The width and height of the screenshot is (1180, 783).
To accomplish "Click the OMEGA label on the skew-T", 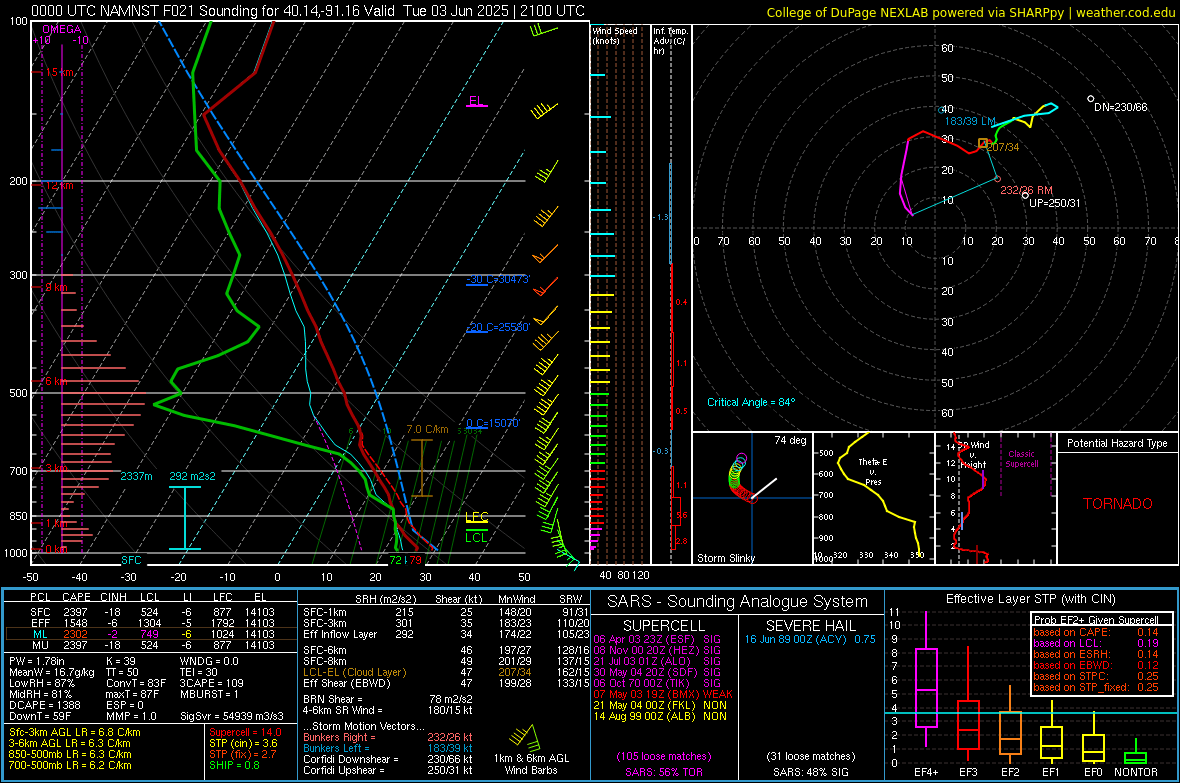I will [62, 29].
